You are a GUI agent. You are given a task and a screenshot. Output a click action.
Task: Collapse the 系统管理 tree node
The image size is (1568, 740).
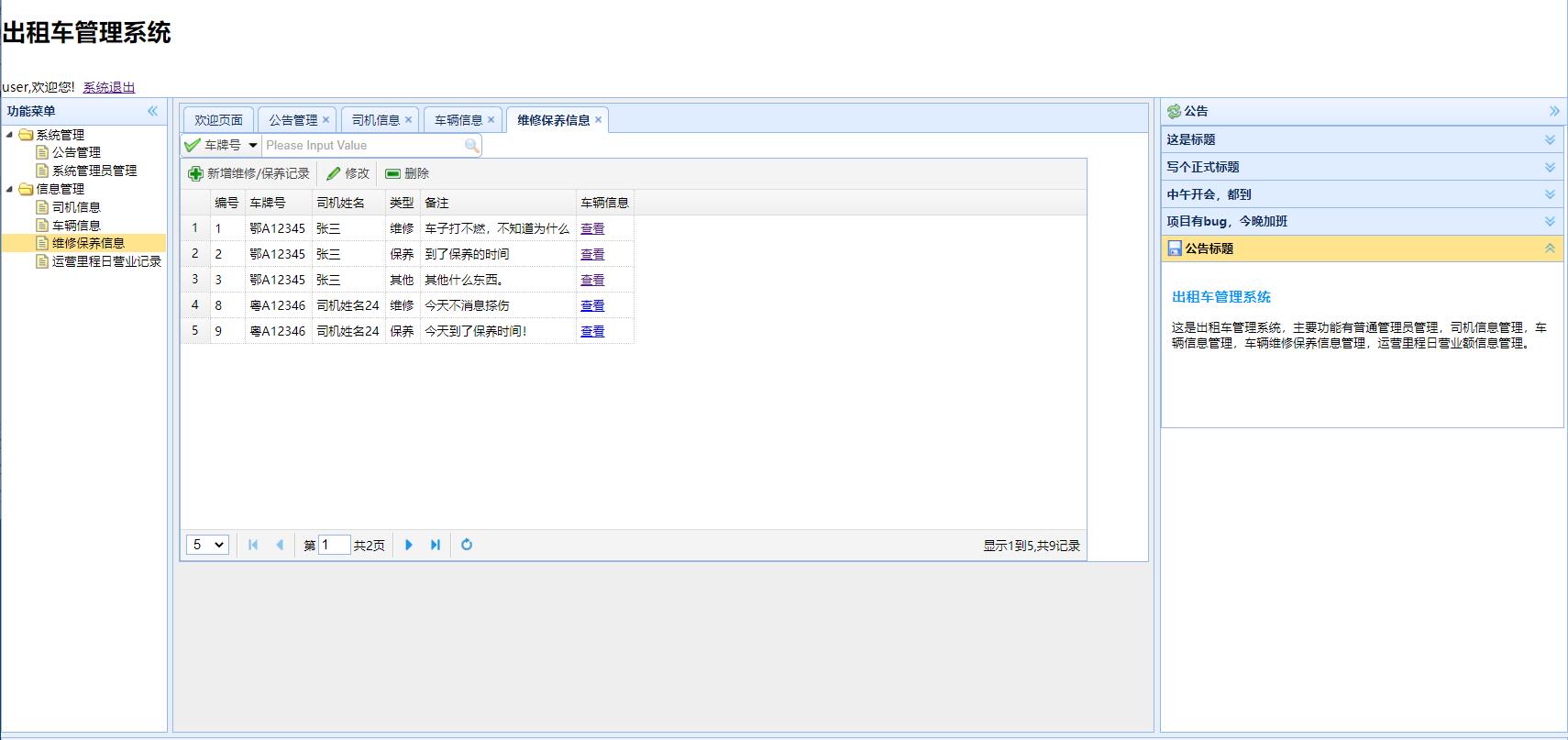[x=10, y=135]
